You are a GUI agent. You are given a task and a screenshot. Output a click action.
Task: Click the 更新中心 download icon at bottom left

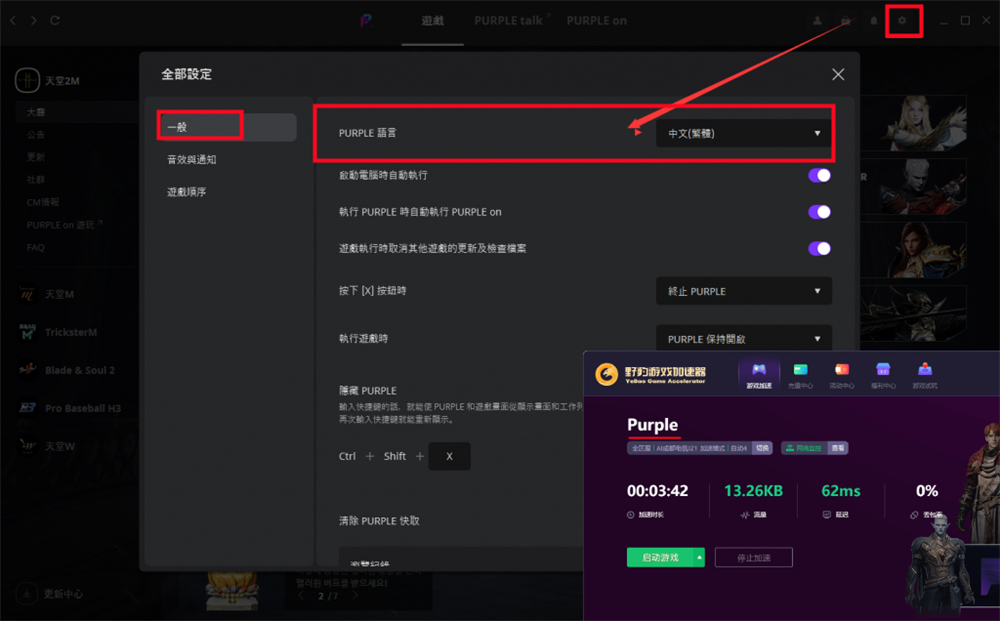pyautogui.click(x=27, y=594)
